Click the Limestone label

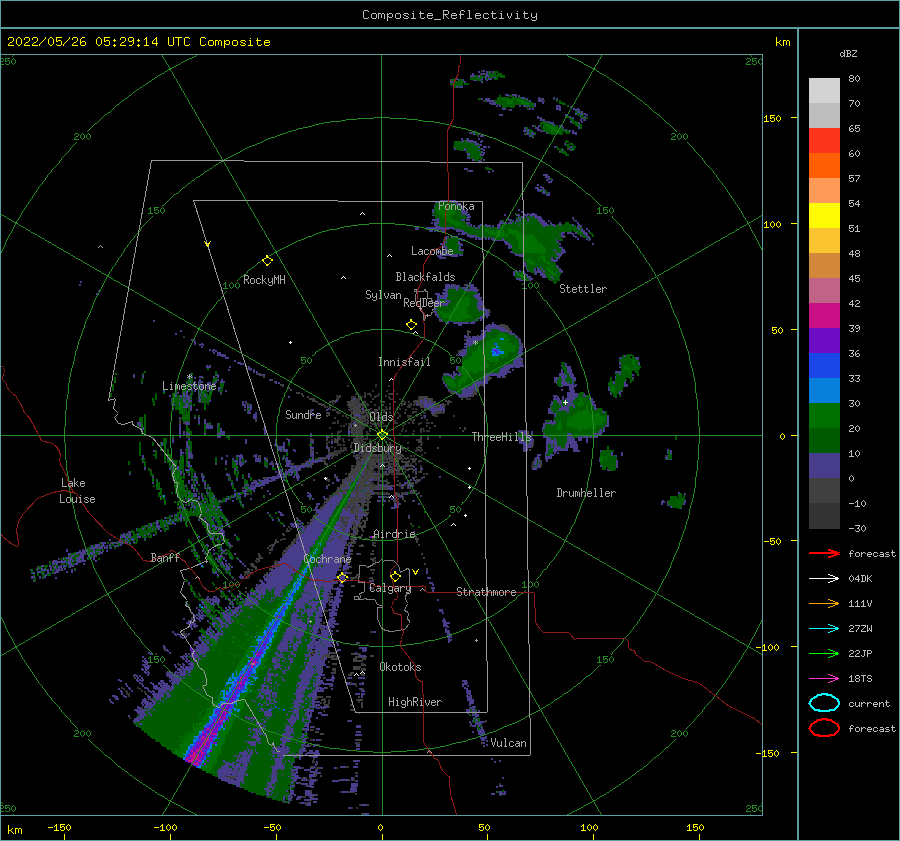[x=189, y=386]
